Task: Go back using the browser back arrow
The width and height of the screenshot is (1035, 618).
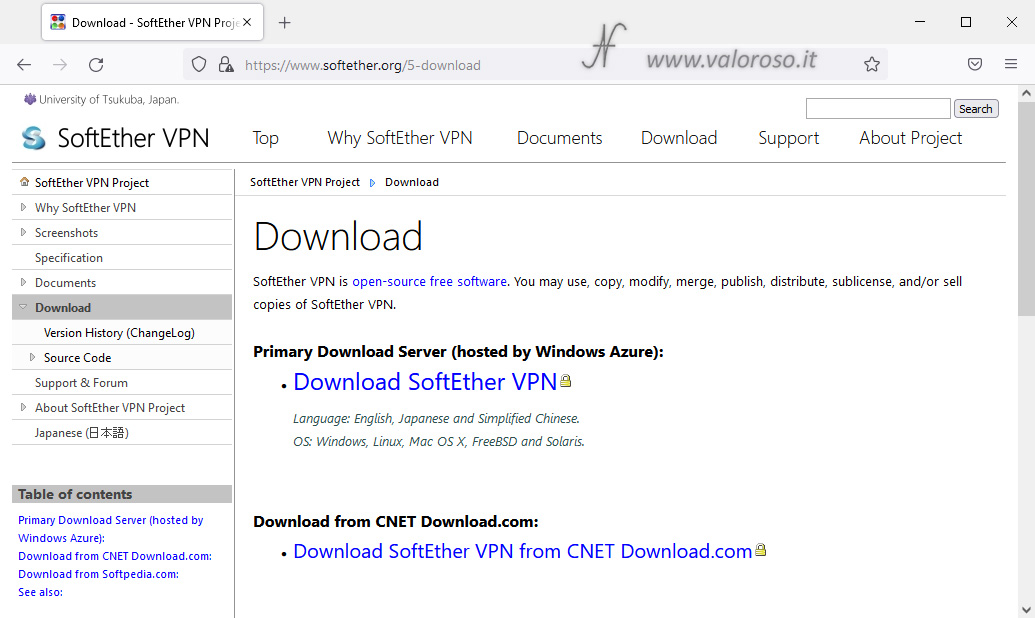Action: 24,65
